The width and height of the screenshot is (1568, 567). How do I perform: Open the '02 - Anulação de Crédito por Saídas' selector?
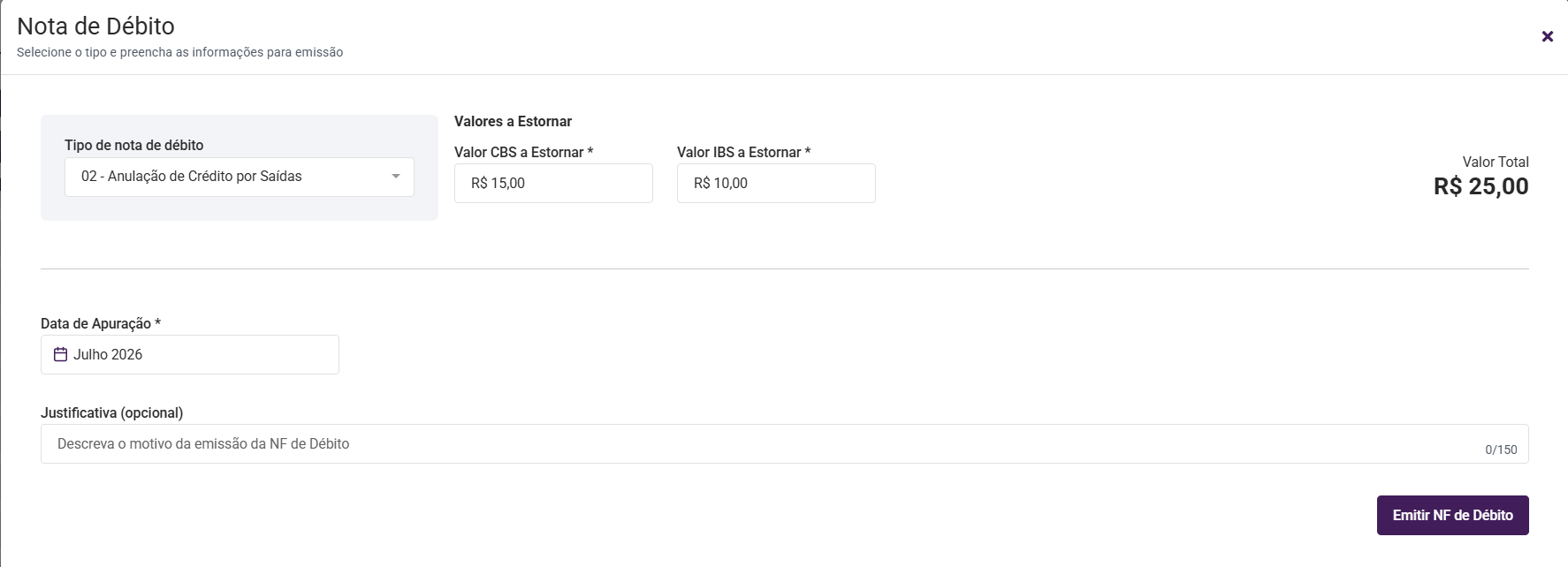[x=240, y=177]
